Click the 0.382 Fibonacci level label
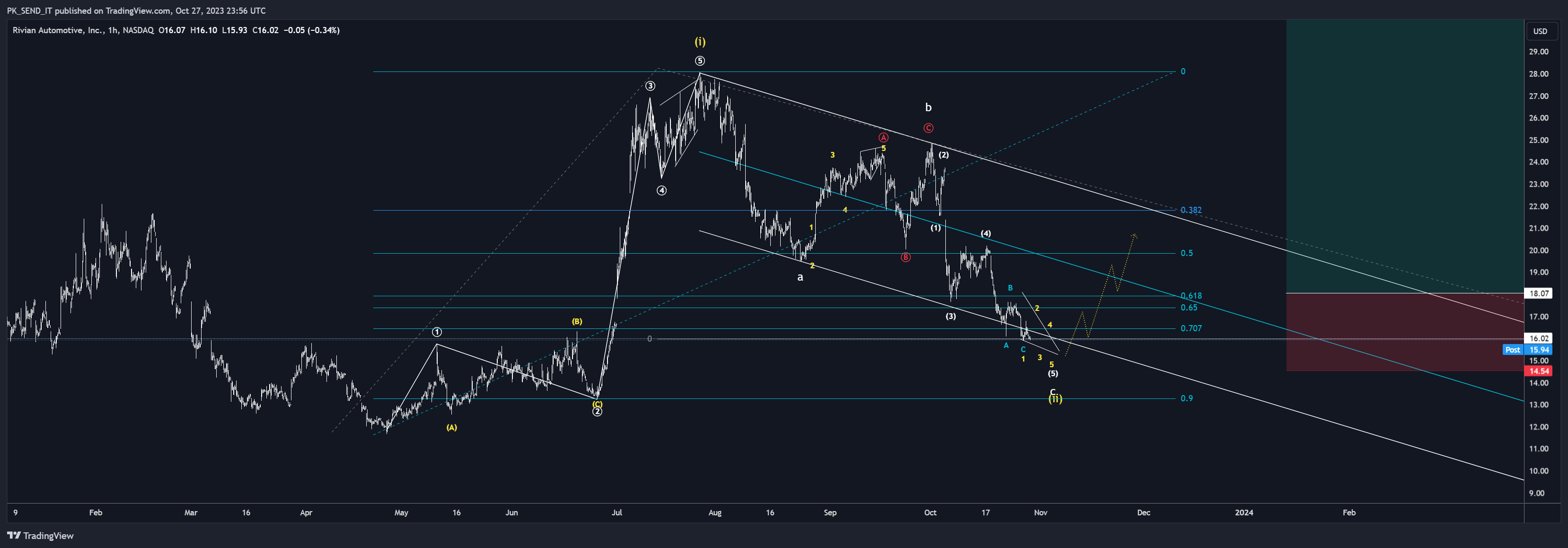Image resolution: width=1568 pixels, height=548 pixels. pos(1191,210)
